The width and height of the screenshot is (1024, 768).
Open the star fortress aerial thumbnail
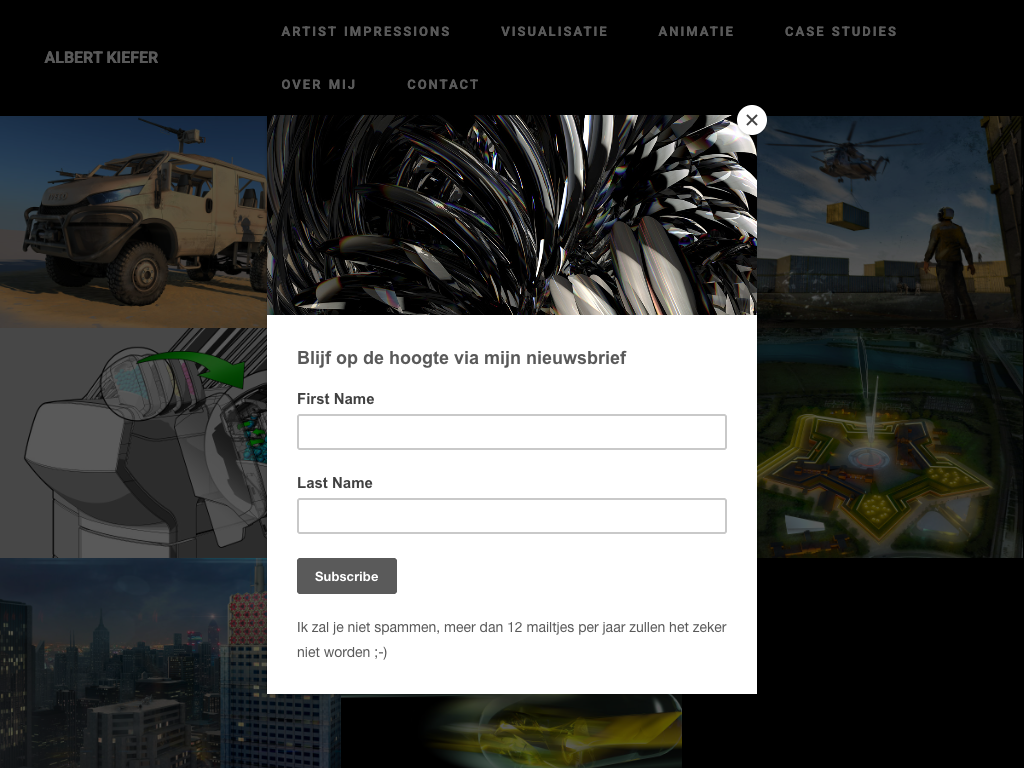tap(889, 441)
